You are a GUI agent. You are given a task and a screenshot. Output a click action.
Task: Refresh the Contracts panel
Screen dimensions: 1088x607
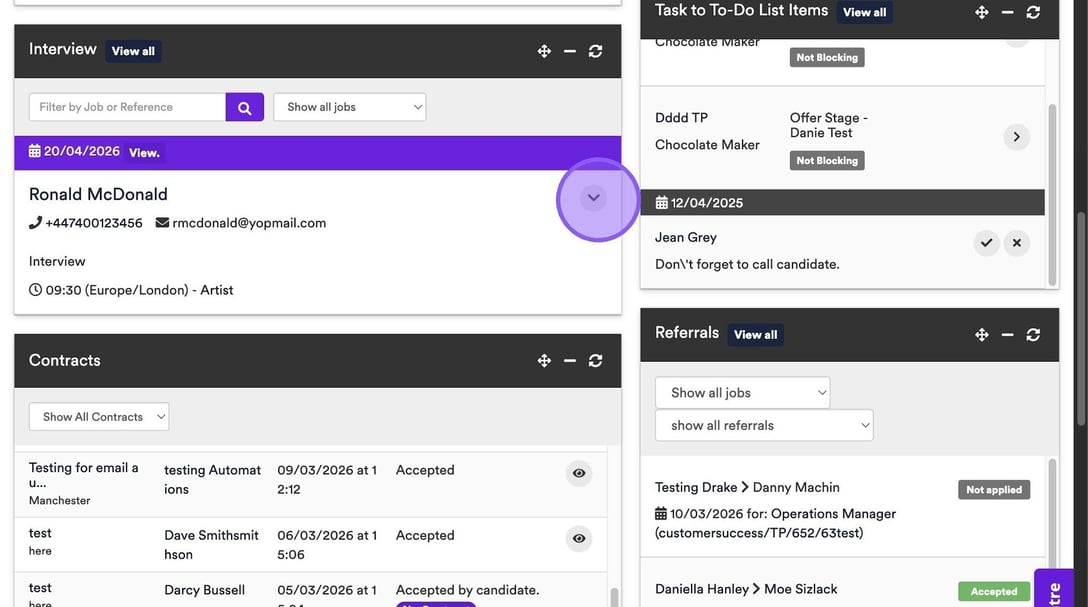point(595,361)
